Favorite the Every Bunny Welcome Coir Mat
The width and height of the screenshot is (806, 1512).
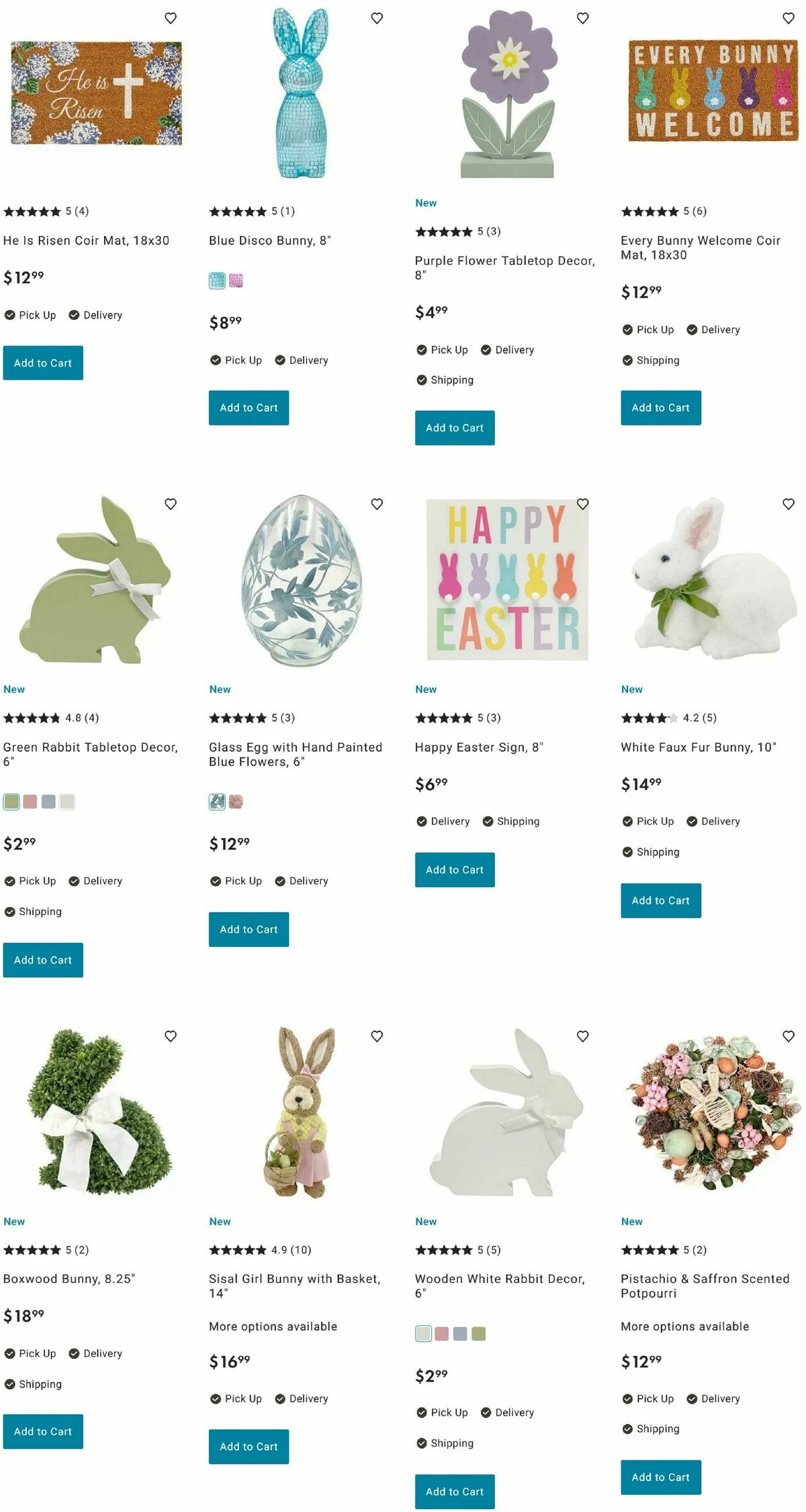[x=789, y=18]
